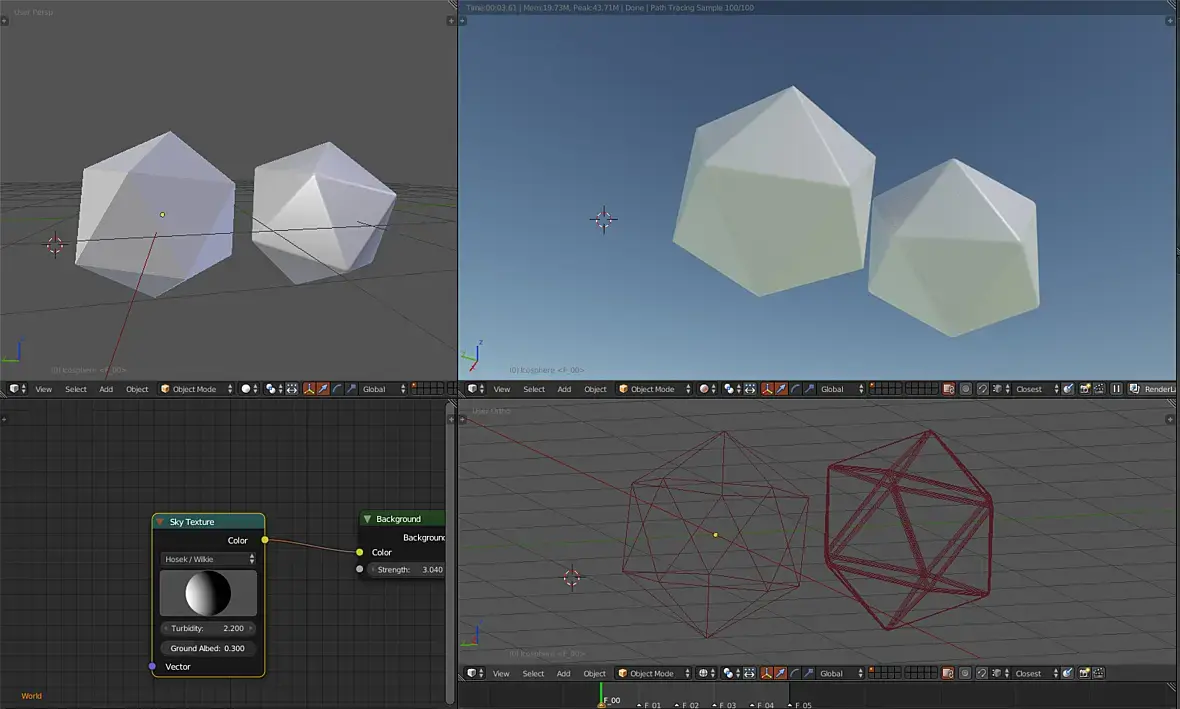The height and width of the screenshot is (709, 1180).
Task: Click the pause render preview icon
Action: tap(1116, 389)
